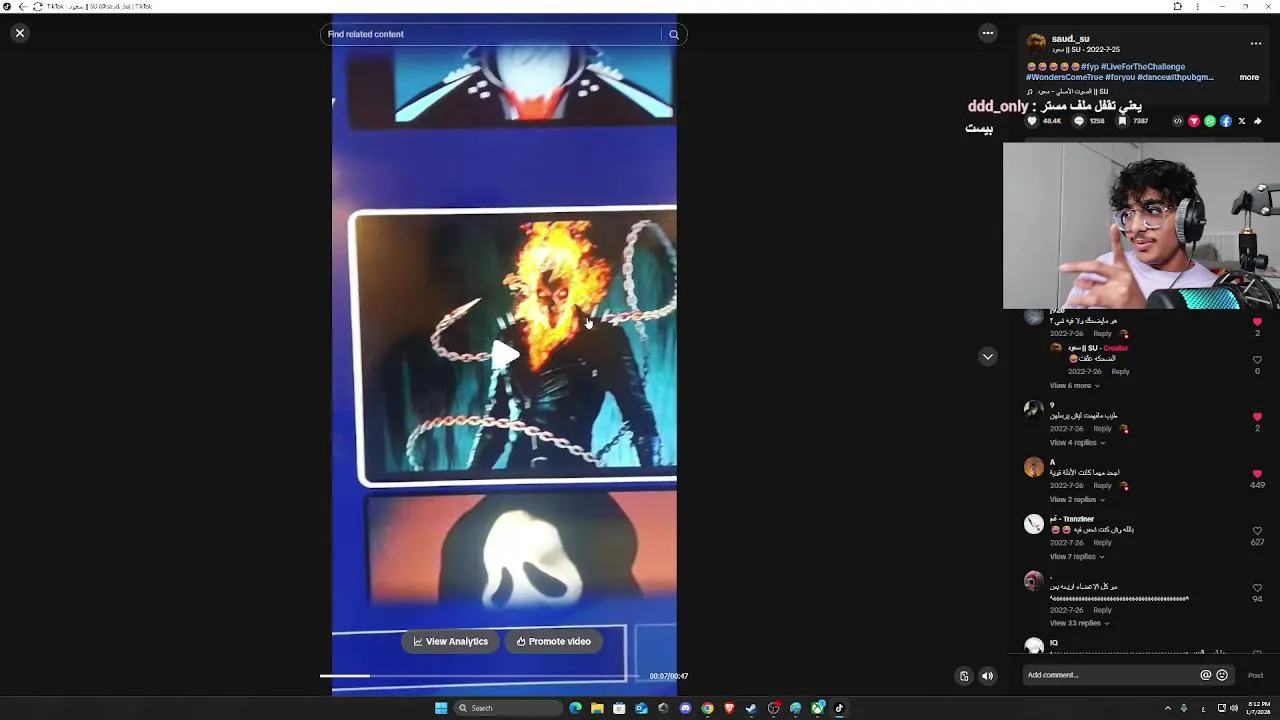This screenshot has width=1280, height=720.
Task: Open the three-dot menu above the video
Action: (x=988, y=33)
